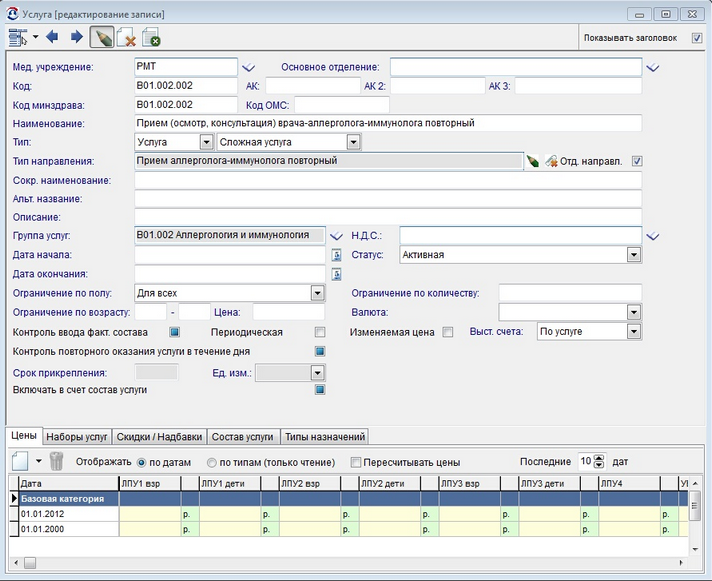
Task: Click application logo in the title bar
Action: coord(13,14)
